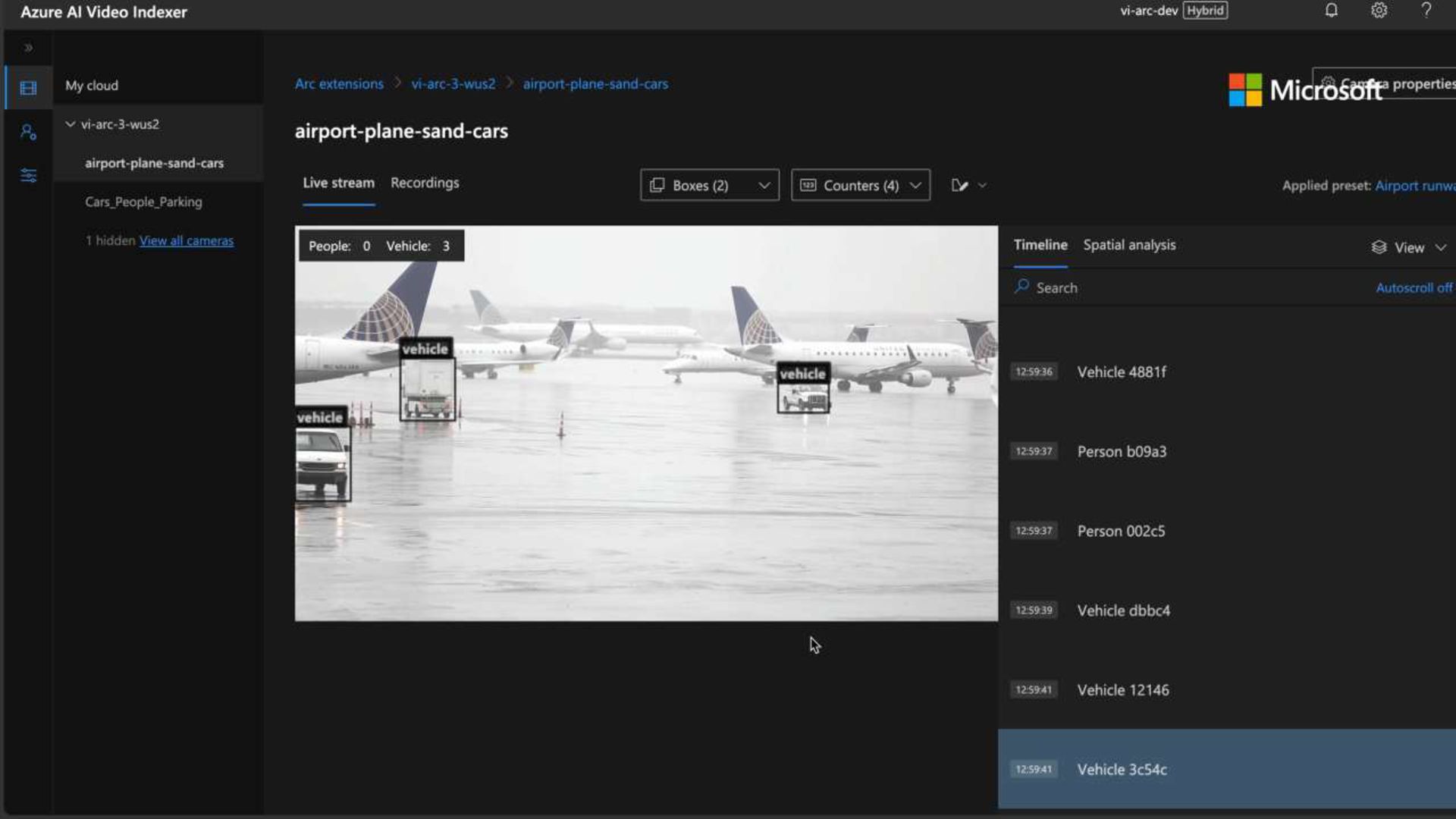This screenshot has height=819, width=1456.
Task: Switch to the Spatial analysis tab
Action: tap(1128, 245)
